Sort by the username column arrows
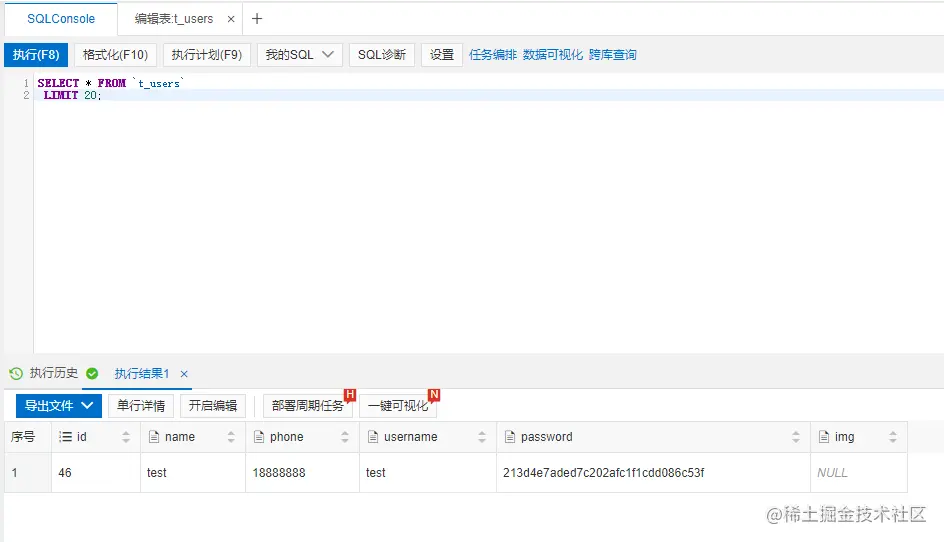This screenshot has height=542, width=944. pyautogui.click(x=482, y=437)
